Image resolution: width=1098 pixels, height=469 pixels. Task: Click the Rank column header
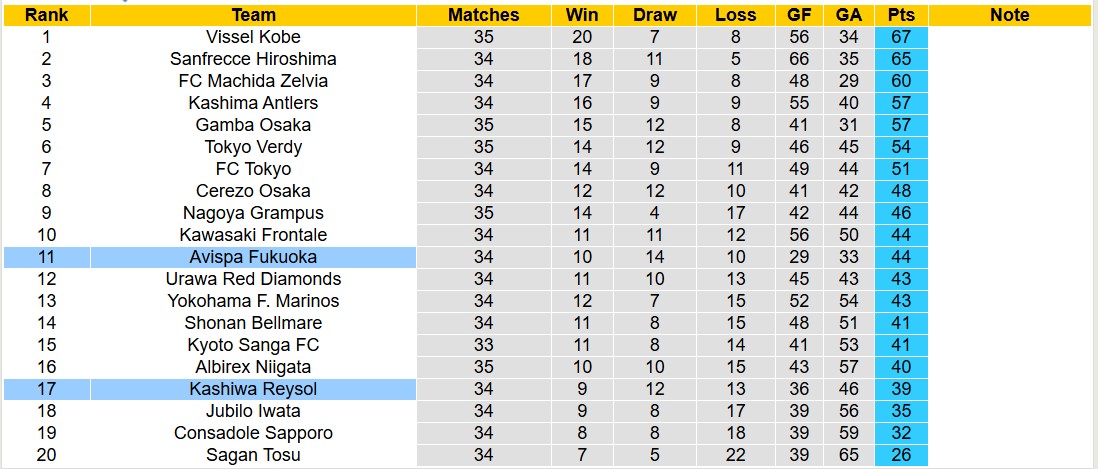tap(46, 15)
